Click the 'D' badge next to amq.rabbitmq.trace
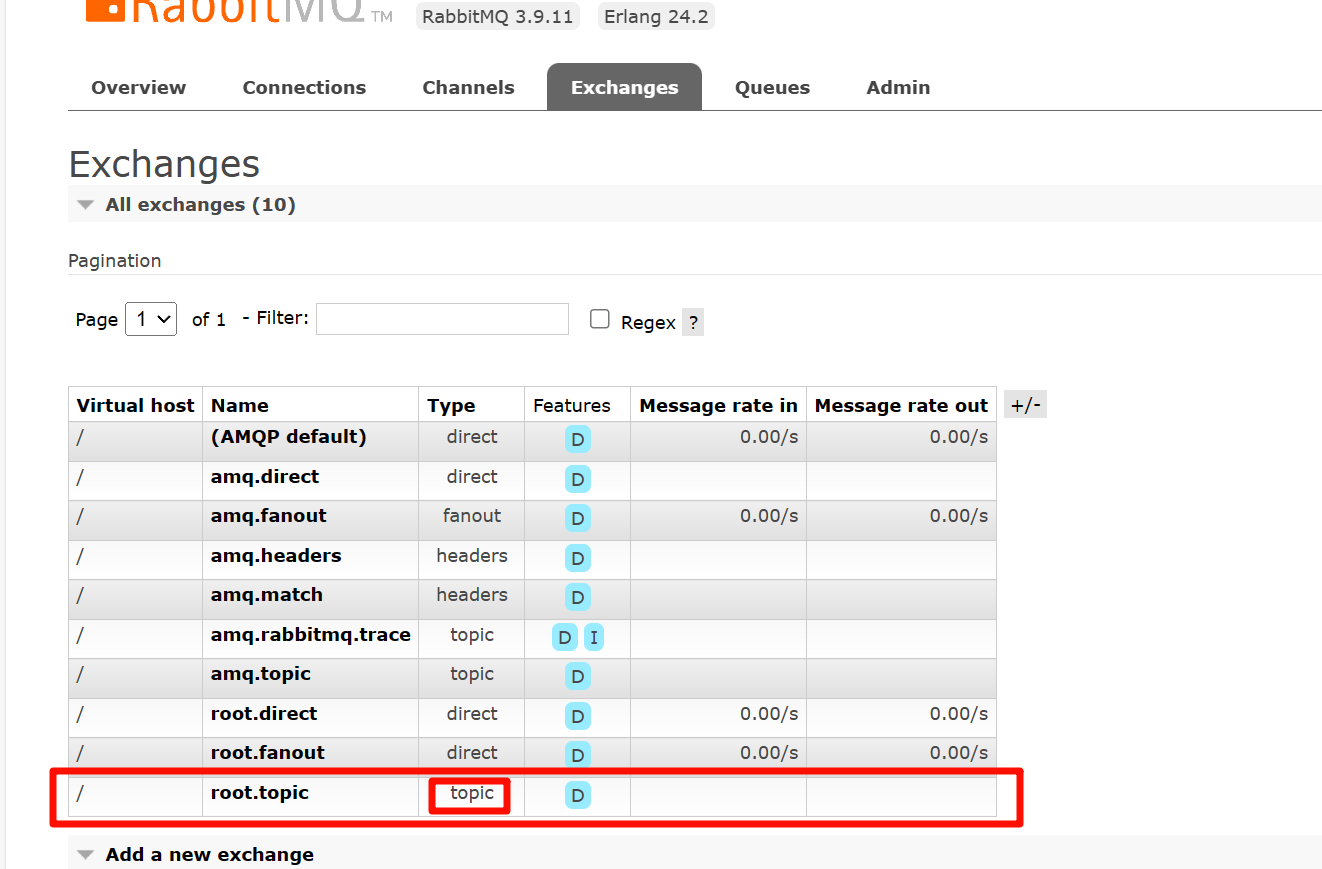This screenshot has width=1322, height=869. pos(565,638)
